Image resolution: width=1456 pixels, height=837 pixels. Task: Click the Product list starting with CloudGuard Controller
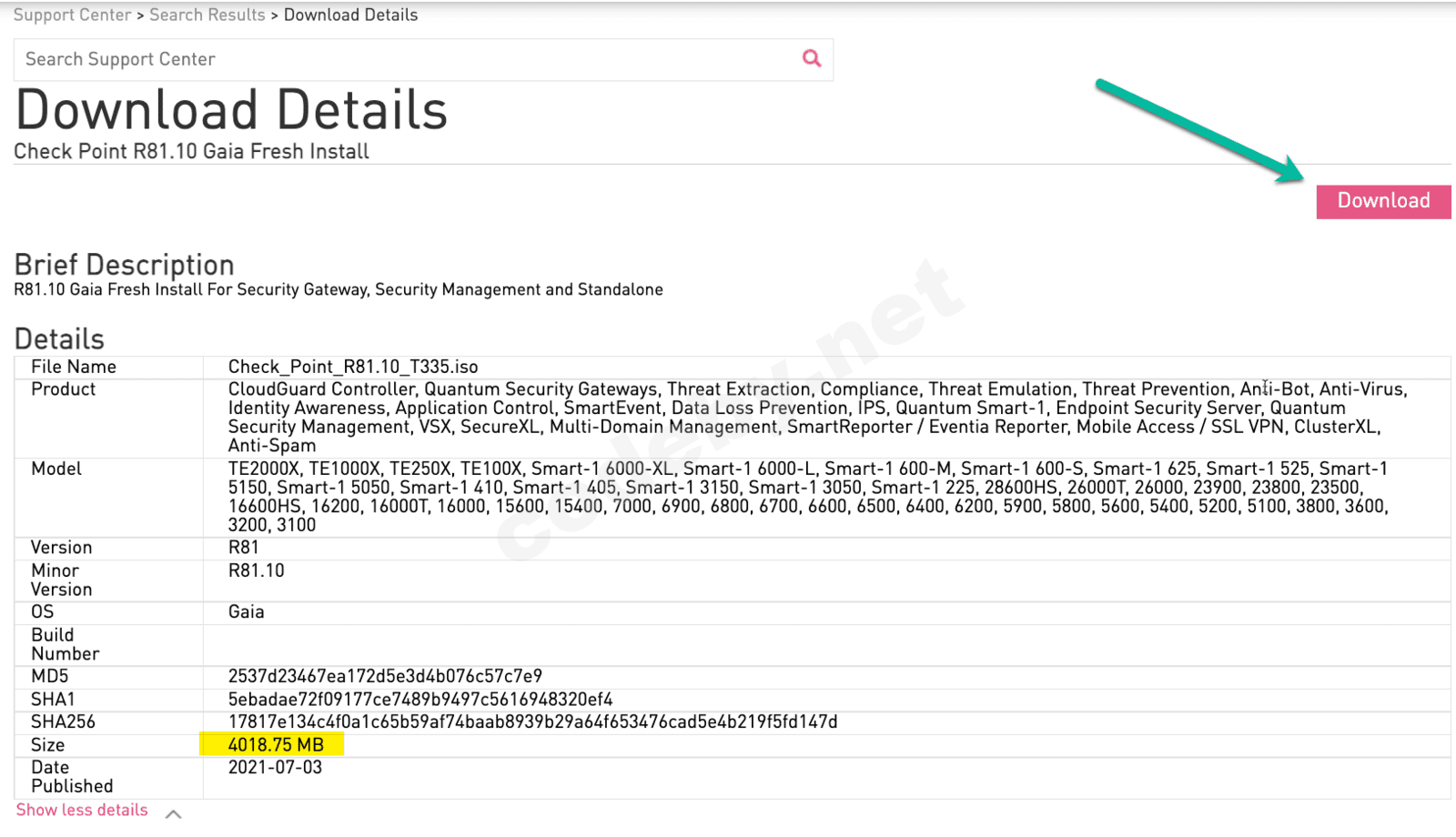pos(818,418)
